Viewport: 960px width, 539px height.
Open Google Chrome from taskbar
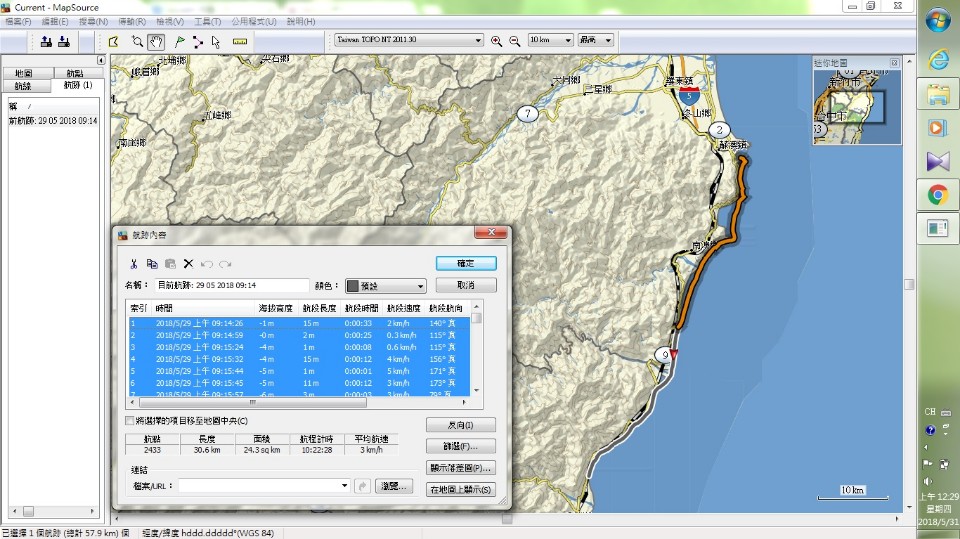tap(937, 195)
